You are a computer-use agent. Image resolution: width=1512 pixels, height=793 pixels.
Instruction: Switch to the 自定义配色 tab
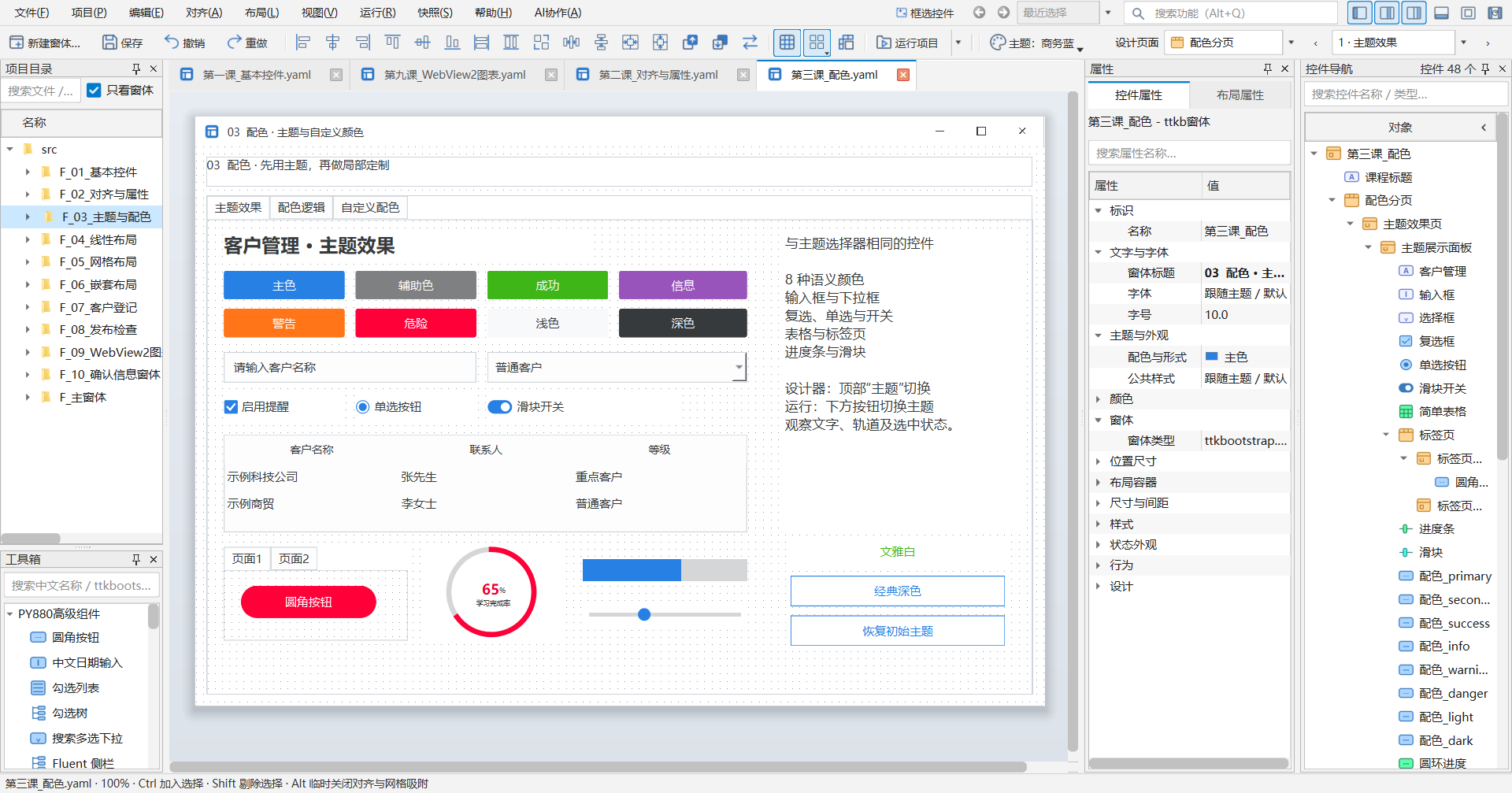pos(370,208)
